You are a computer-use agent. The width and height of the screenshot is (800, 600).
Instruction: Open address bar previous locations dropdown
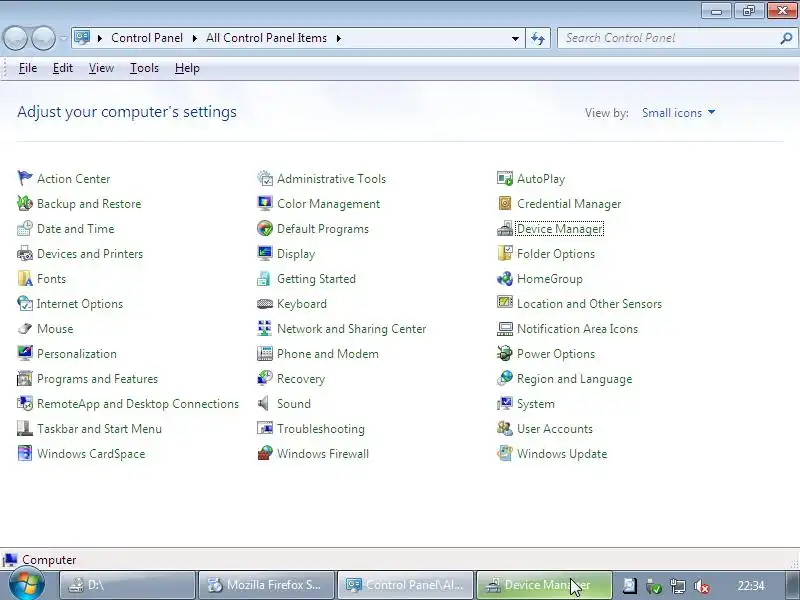click(x=515, y=38)
